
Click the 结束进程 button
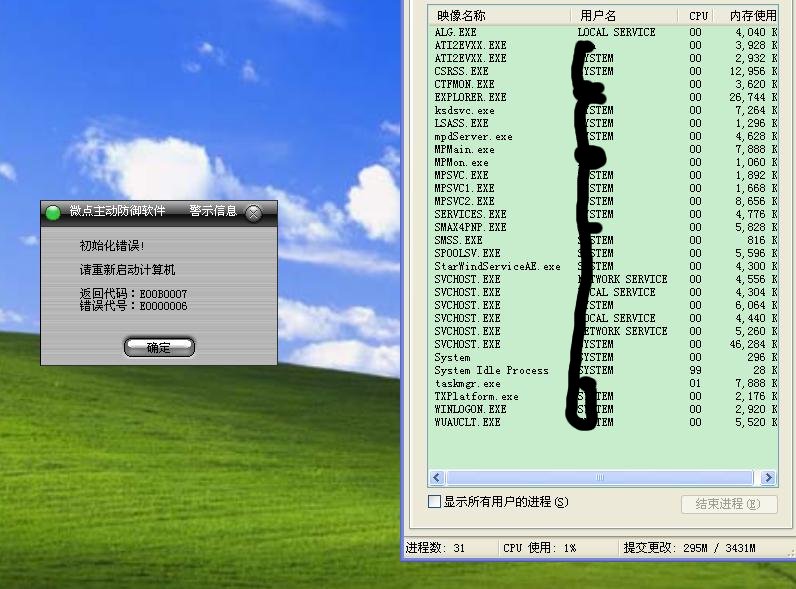click(728, 504)
